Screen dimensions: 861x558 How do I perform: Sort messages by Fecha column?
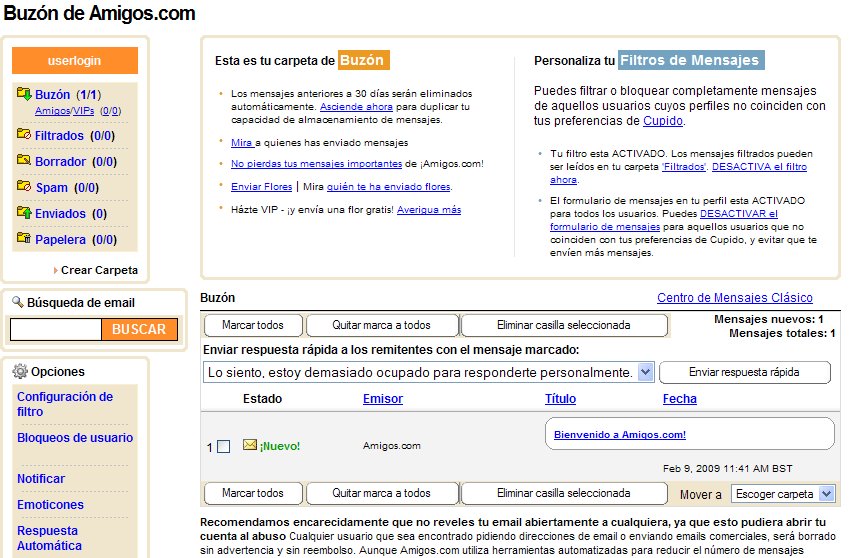tap(679, 399)
